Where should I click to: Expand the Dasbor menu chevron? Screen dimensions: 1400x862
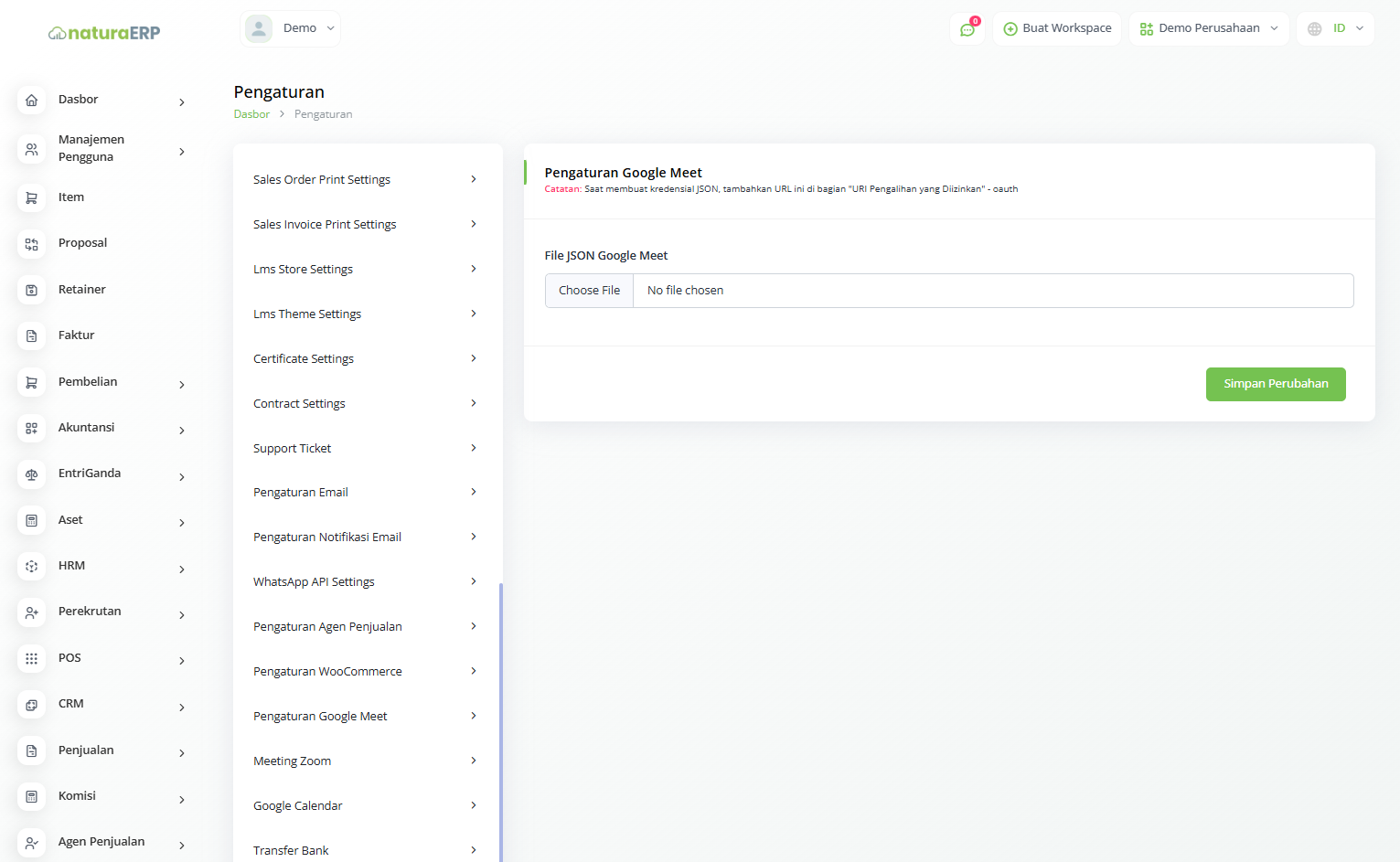pyautogui.click(x=182, y=102)
